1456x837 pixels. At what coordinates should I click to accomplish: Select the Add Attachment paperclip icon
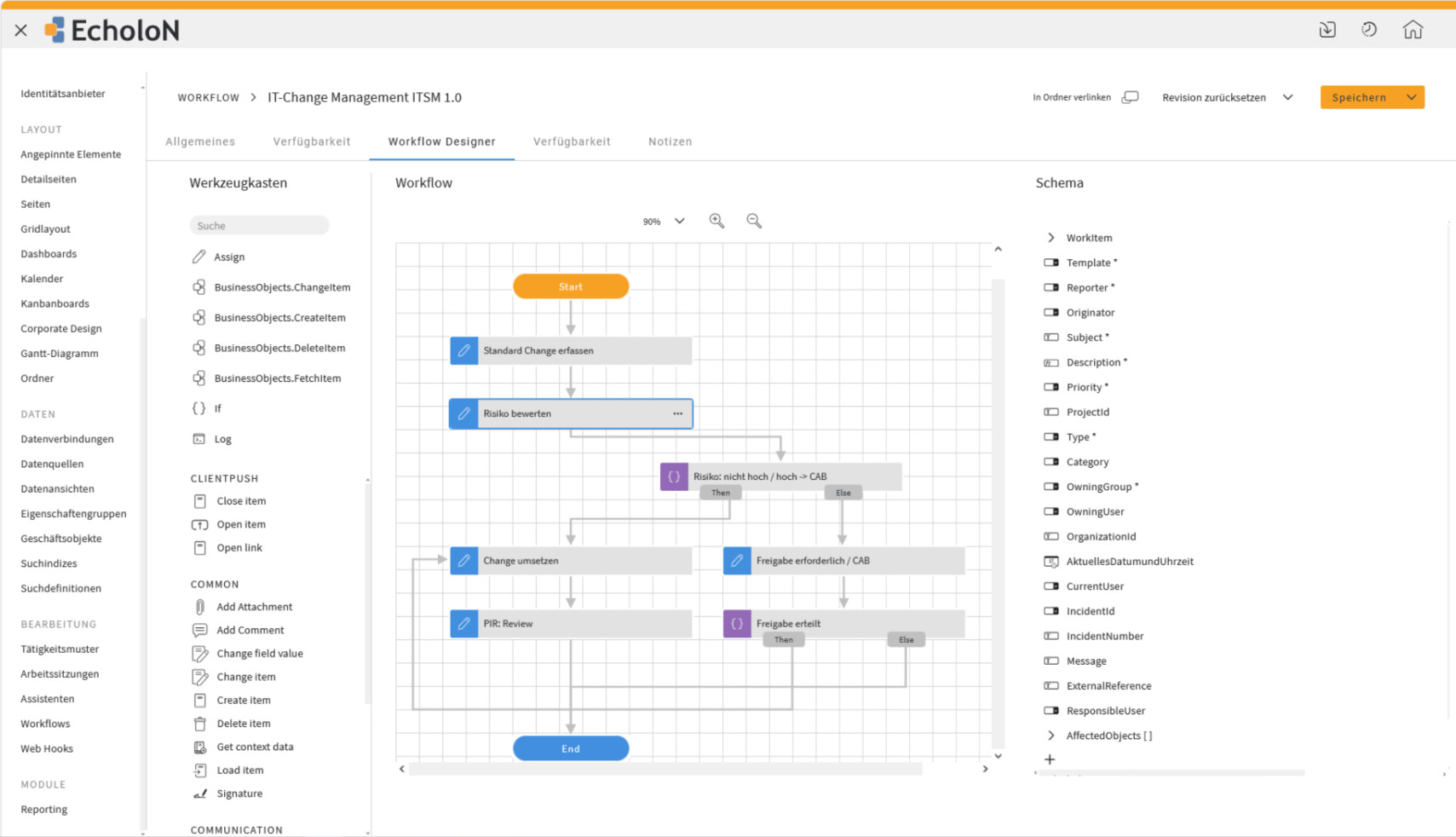200,607
